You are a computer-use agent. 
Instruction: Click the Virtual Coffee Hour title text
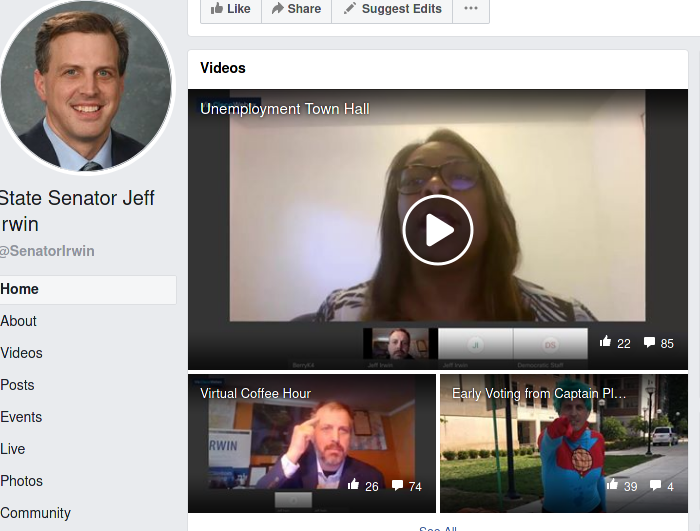tap(255, 393)
